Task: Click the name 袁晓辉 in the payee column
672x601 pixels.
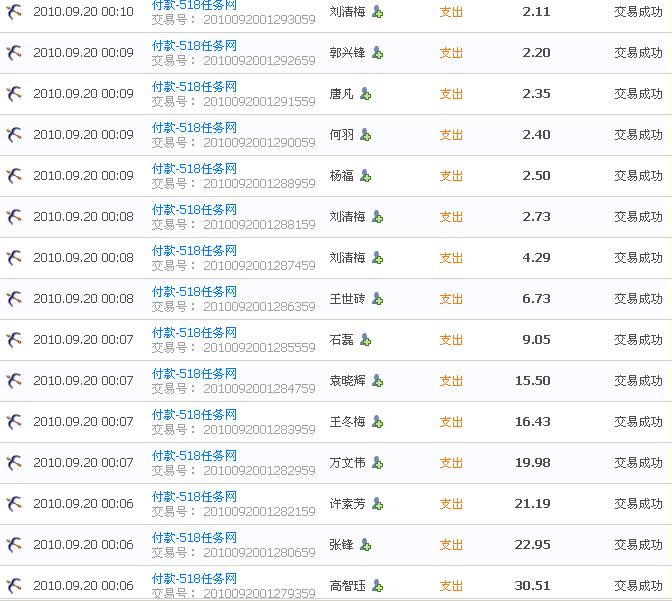Action: coord(347,381)
